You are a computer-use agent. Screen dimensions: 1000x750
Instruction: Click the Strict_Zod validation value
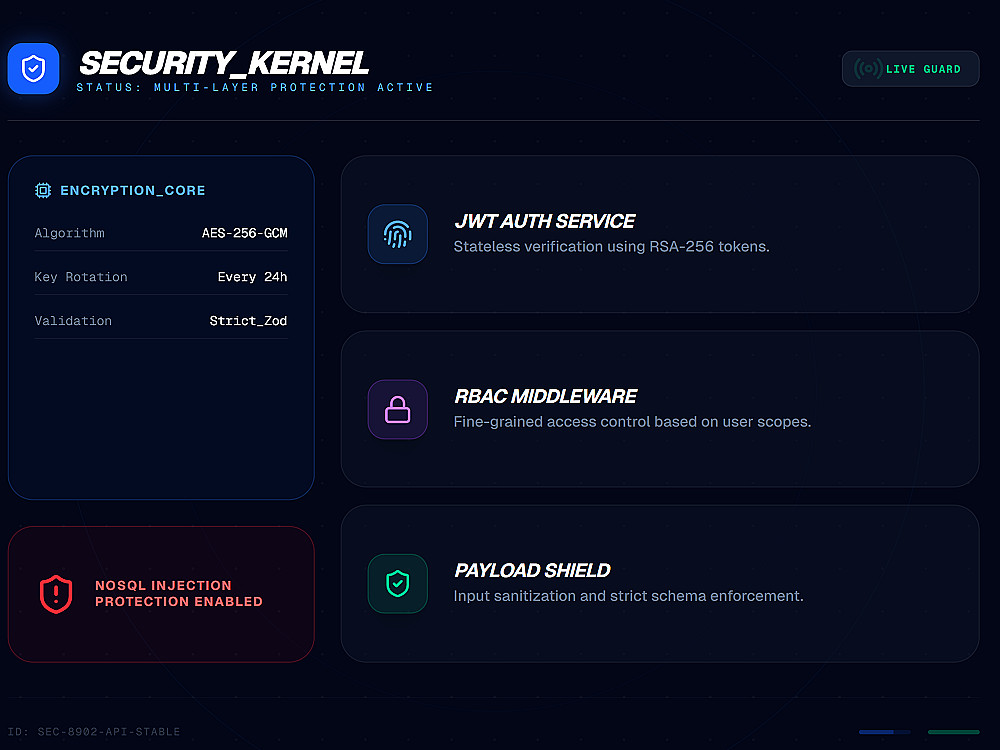(x=248, y=321)
